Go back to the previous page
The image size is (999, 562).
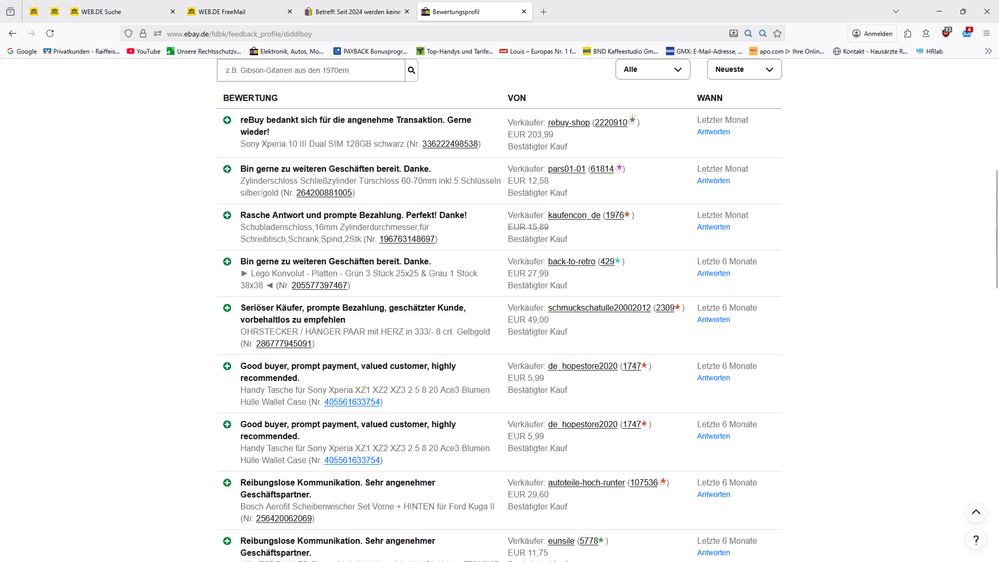(x=13, y=33)
